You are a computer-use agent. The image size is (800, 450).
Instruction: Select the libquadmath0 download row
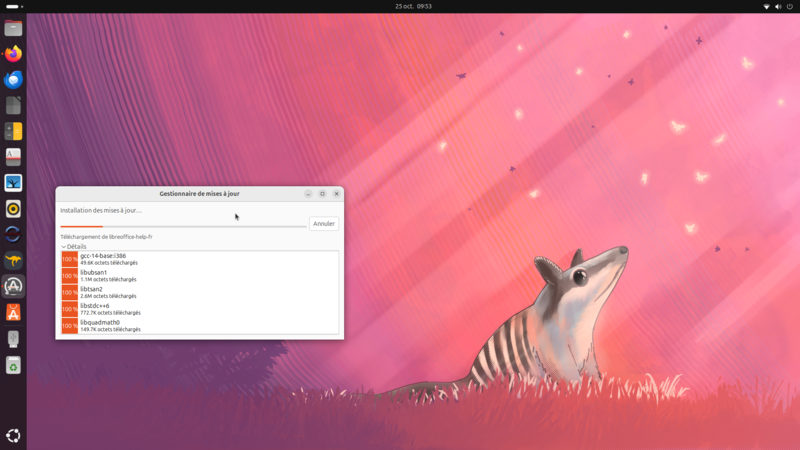point(199,326)
